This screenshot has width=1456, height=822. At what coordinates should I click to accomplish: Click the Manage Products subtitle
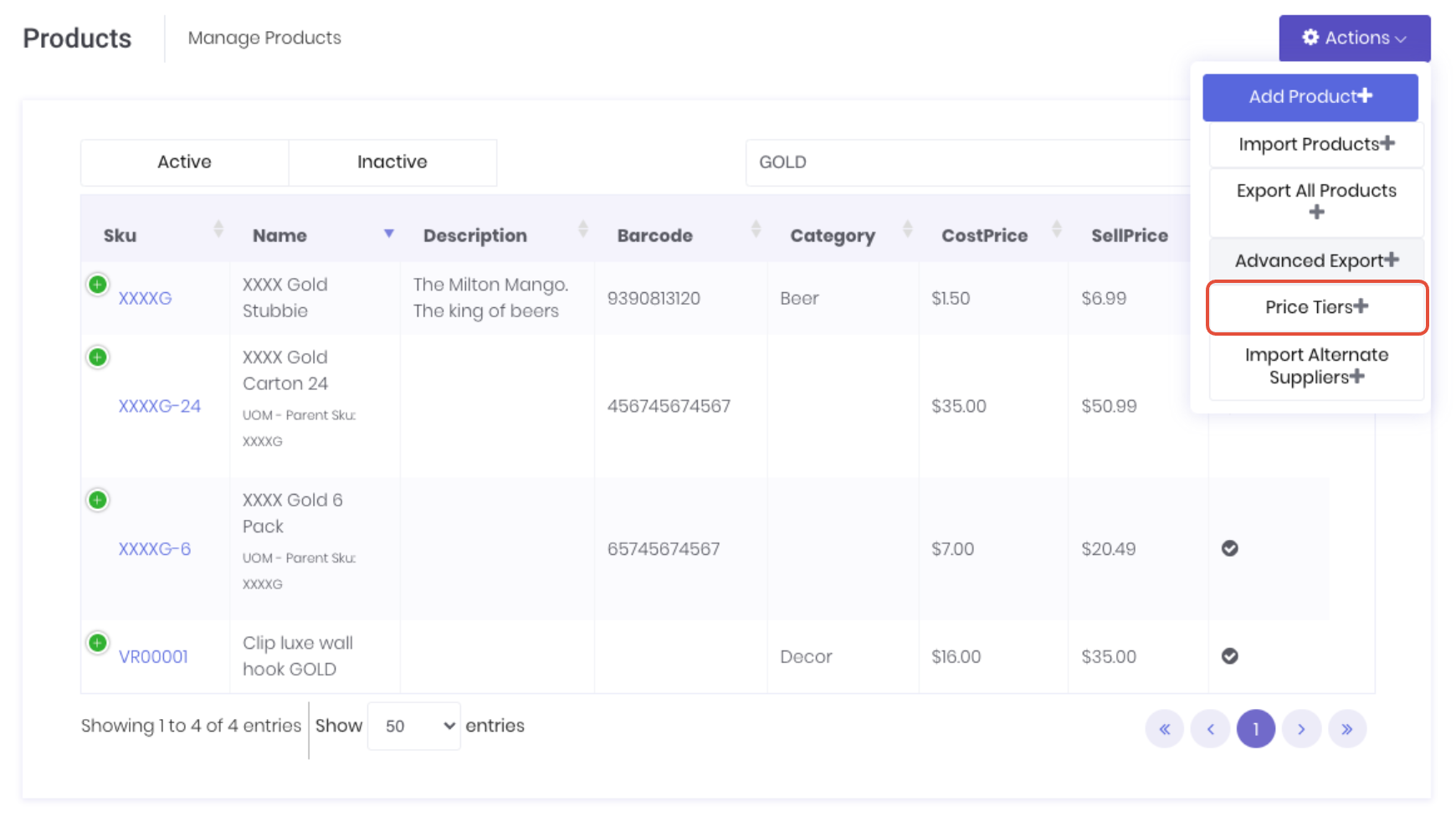264,38
